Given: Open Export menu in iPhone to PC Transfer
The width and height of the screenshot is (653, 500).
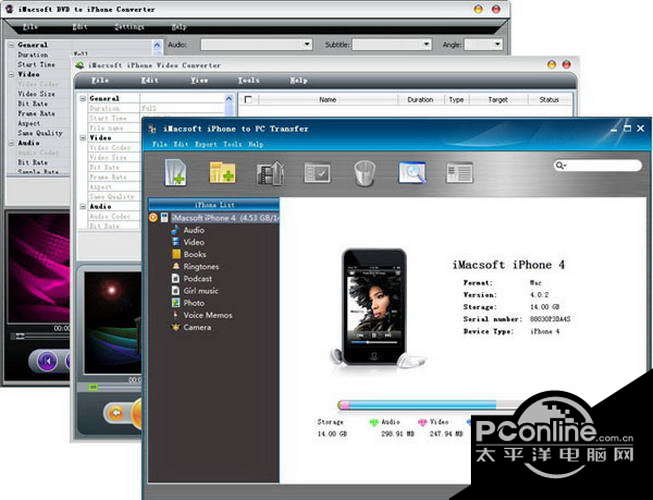Looking at the screenshot, I should point(206,144).
